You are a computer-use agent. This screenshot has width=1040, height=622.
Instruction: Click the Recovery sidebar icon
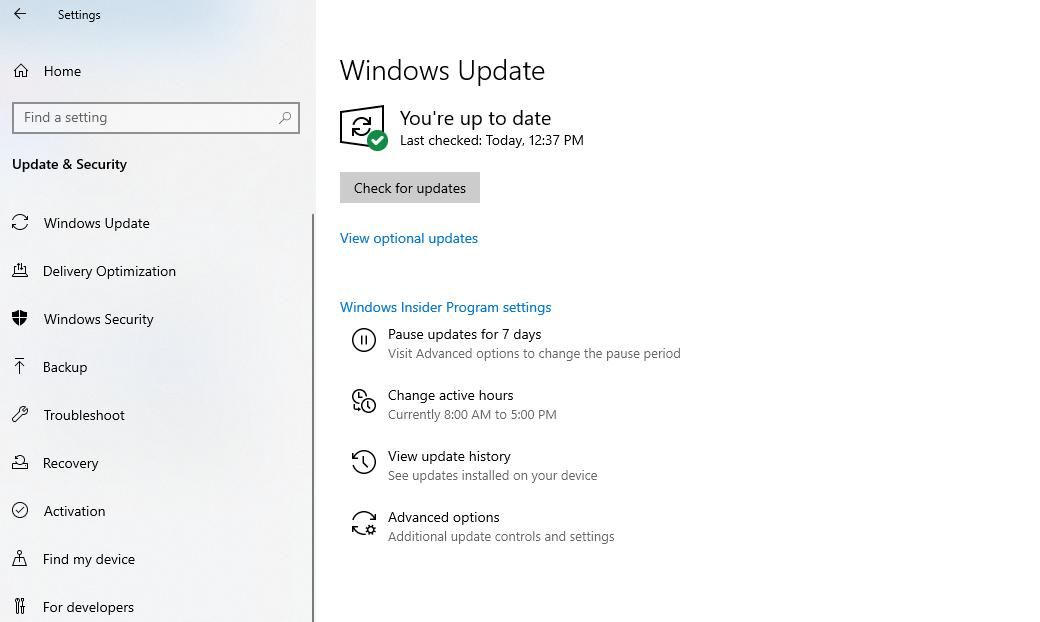coord(20,462)
